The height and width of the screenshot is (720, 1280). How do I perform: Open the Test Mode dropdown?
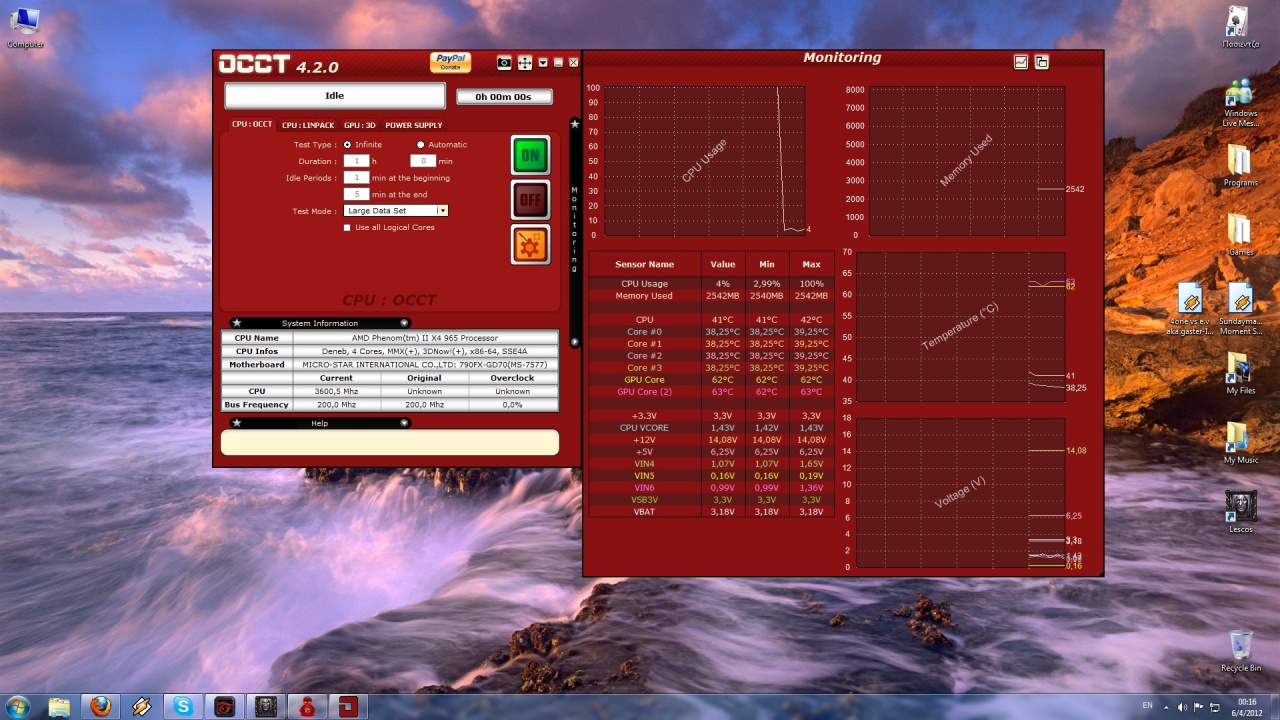tap(442, 211)
